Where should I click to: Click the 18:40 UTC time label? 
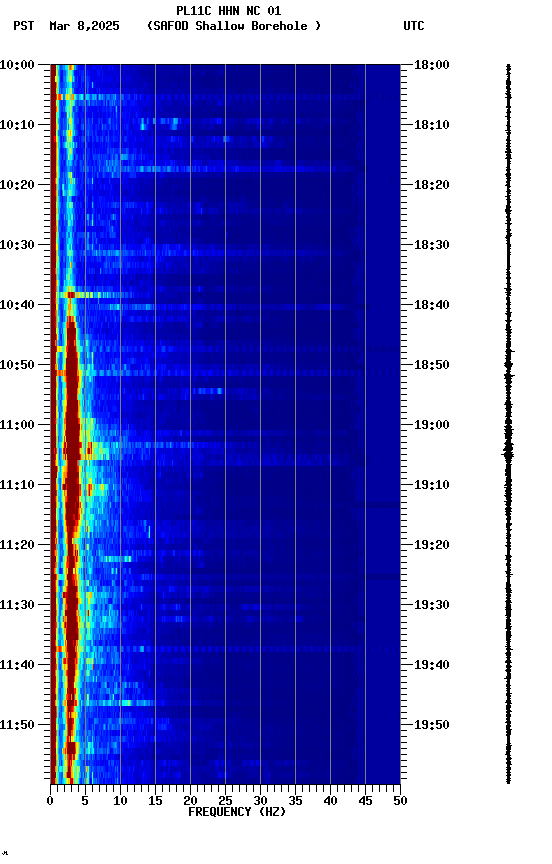pyautogui.click(x=432, y=305)
